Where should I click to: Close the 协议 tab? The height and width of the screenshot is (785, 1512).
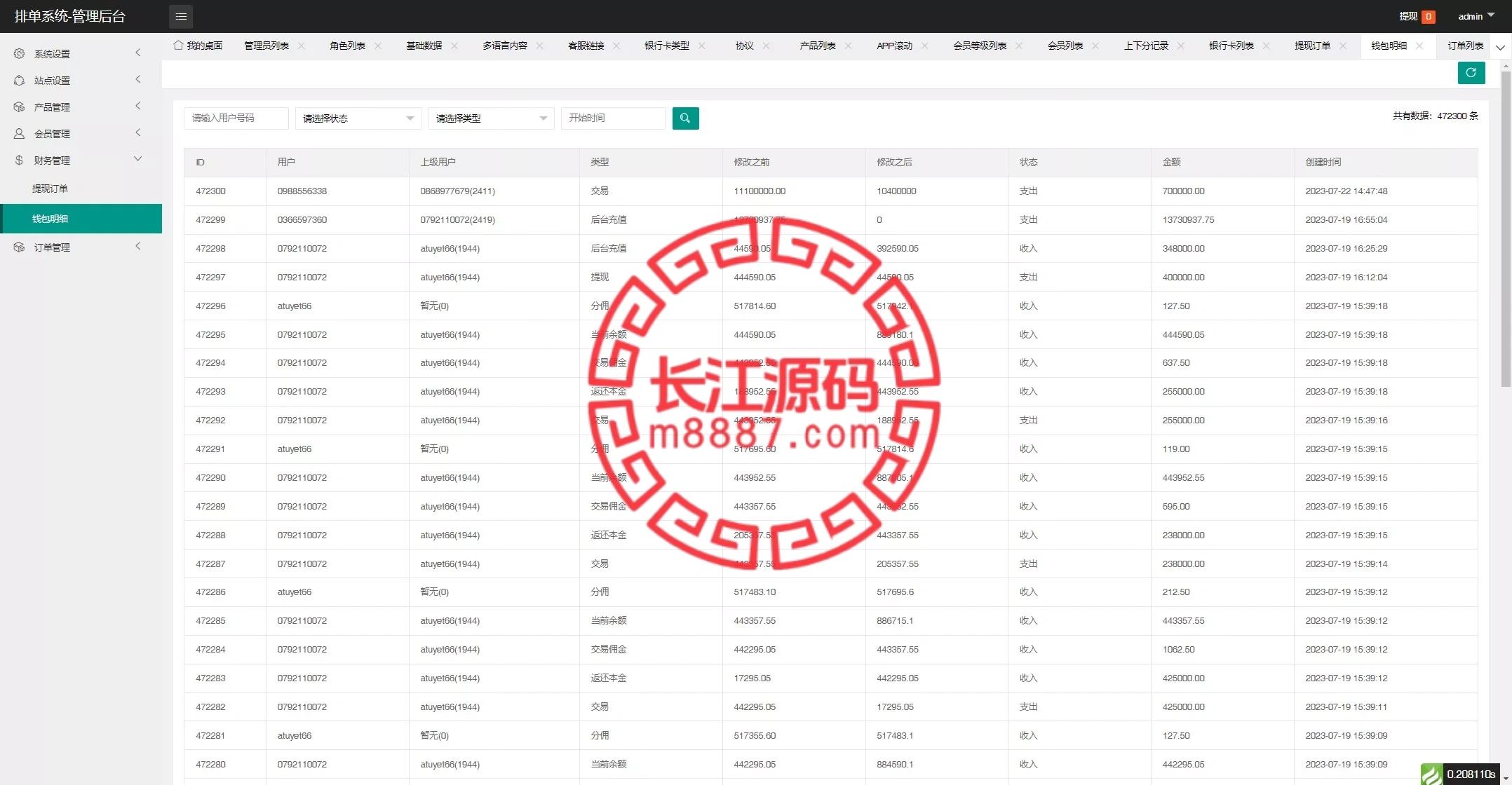(x=766, y=46)
